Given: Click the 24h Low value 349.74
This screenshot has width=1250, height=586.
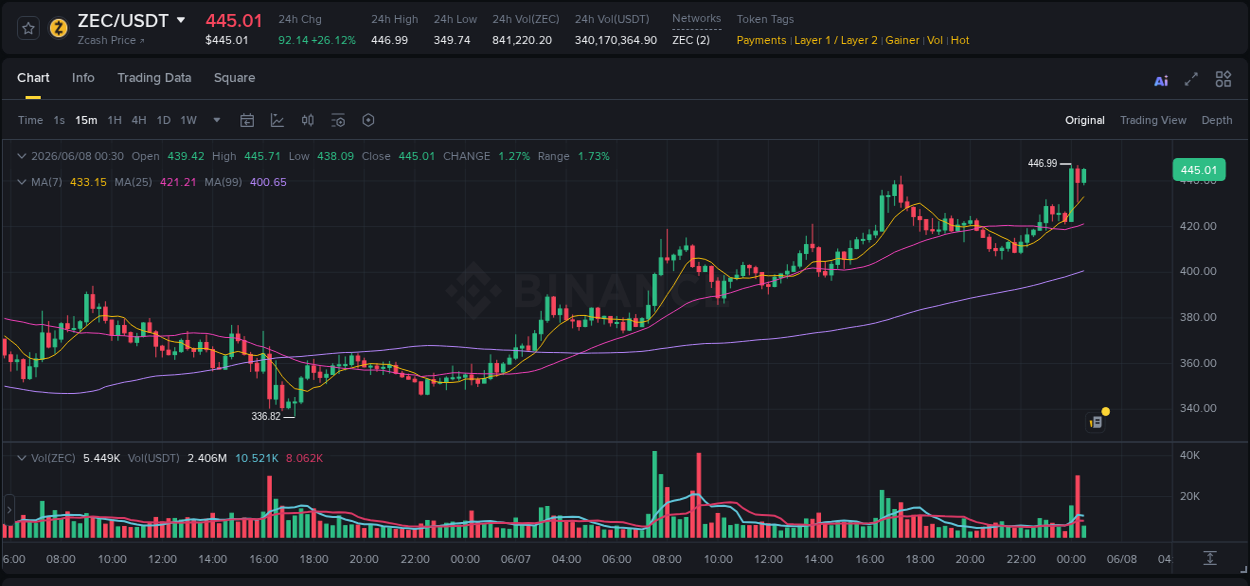Looking at the screenshot, I should (452, 40).
